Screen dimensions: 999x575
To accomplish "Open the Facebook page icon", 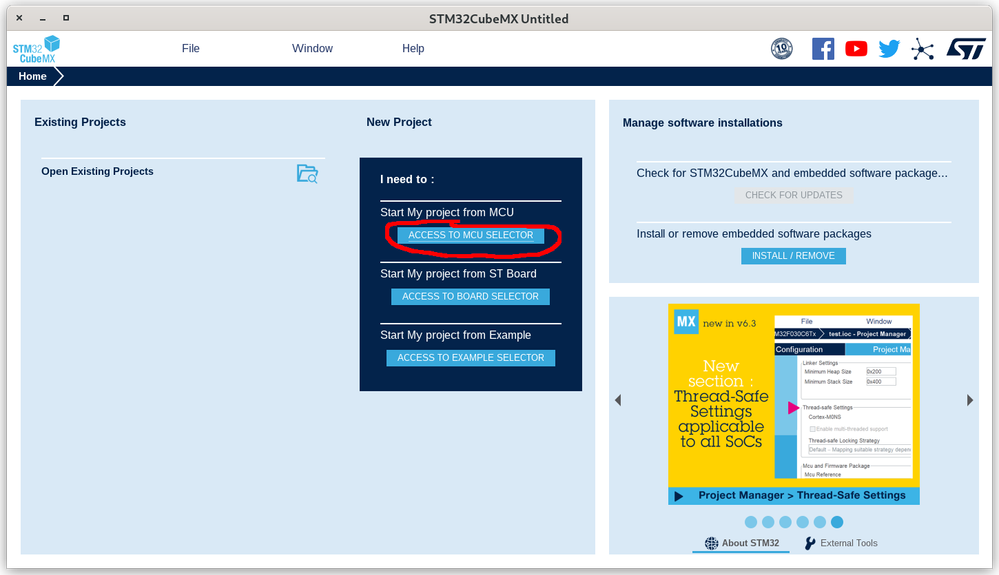I will (823, 48).
